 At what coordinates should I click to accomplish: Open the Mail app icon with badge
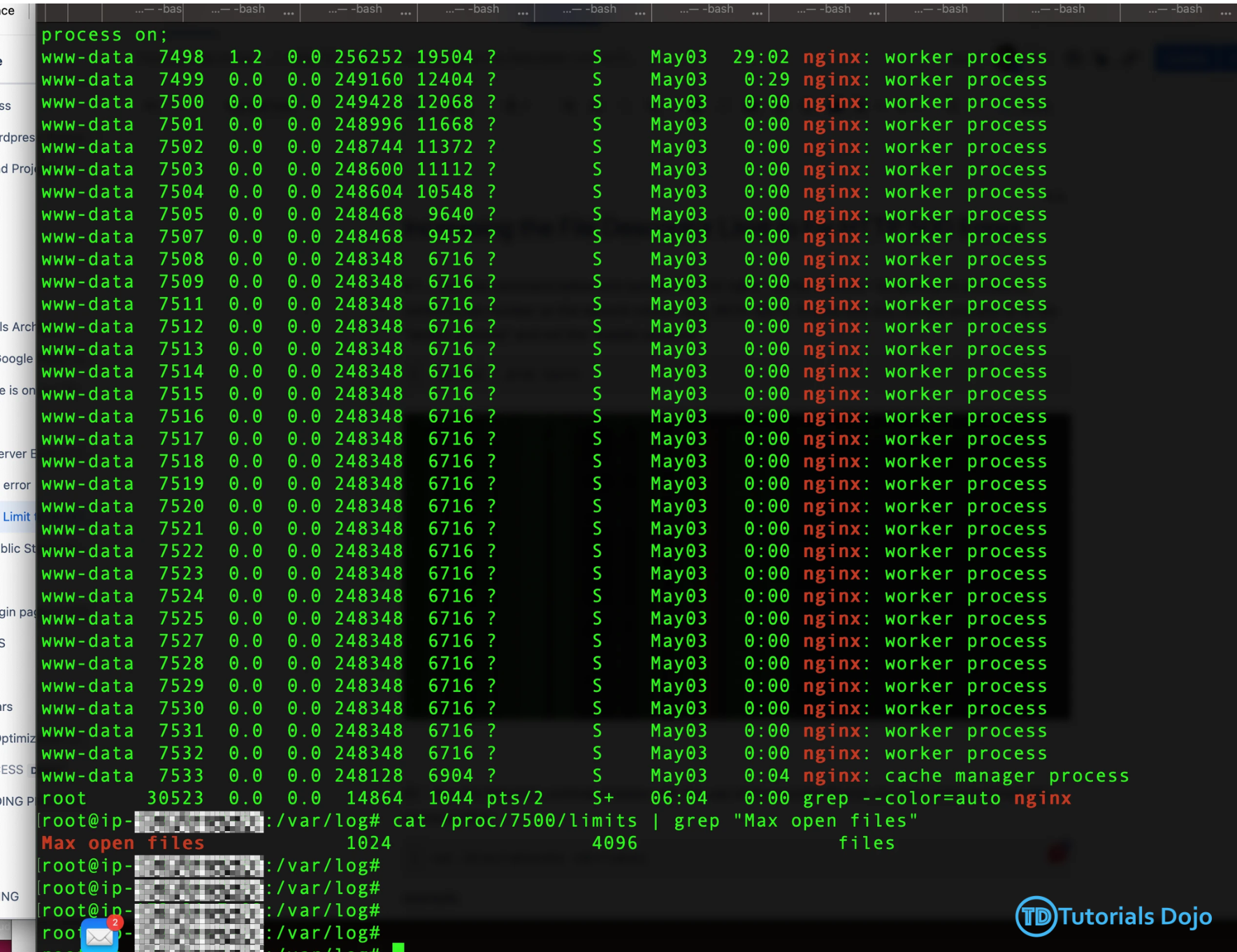99,935
